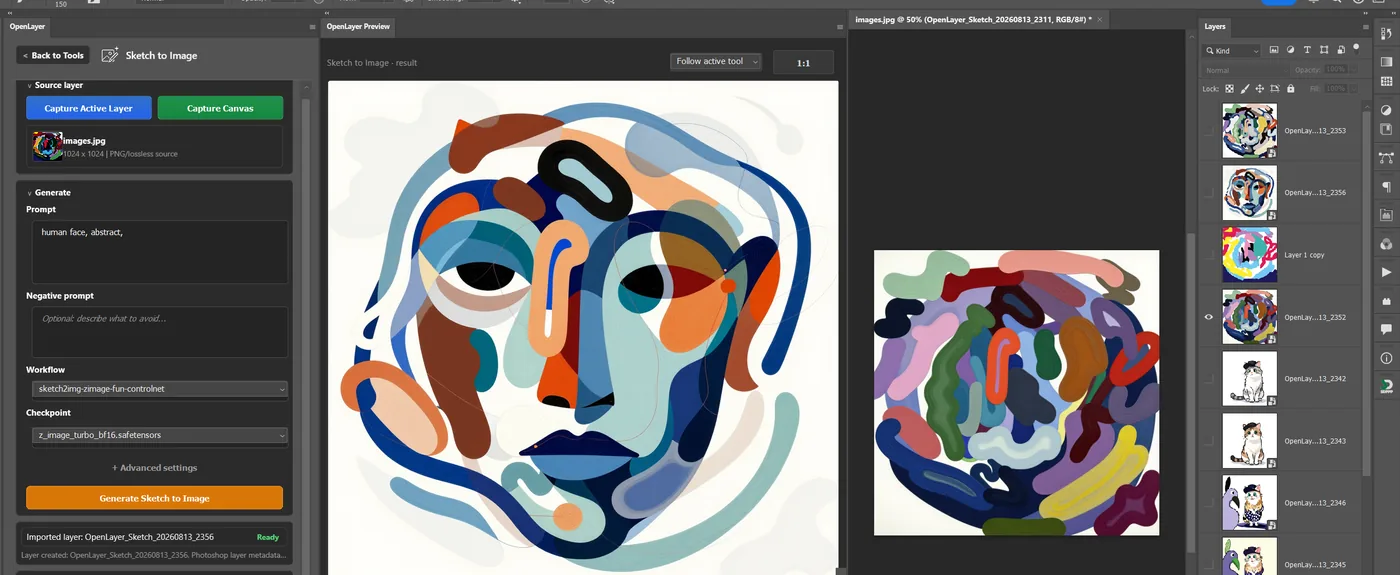Collapse the Source layer section
Screen dimensions: 1400x575
click(30, 85)
